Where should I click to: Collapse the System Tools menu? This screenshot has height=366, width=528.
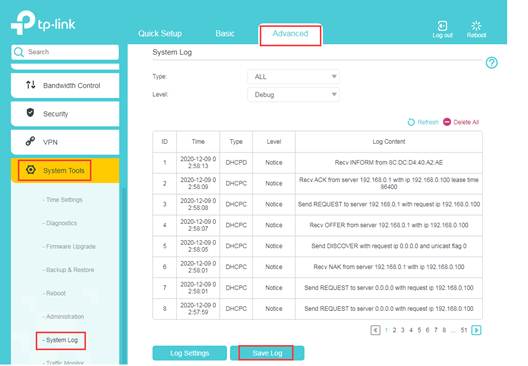pyautogui.click(x=65, y=170)
